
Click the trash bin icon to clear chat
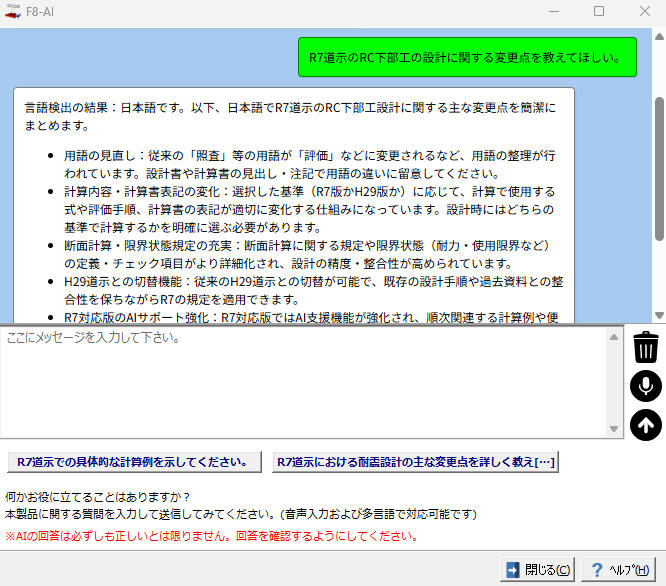pyautogui.click(x=646, y=347)
